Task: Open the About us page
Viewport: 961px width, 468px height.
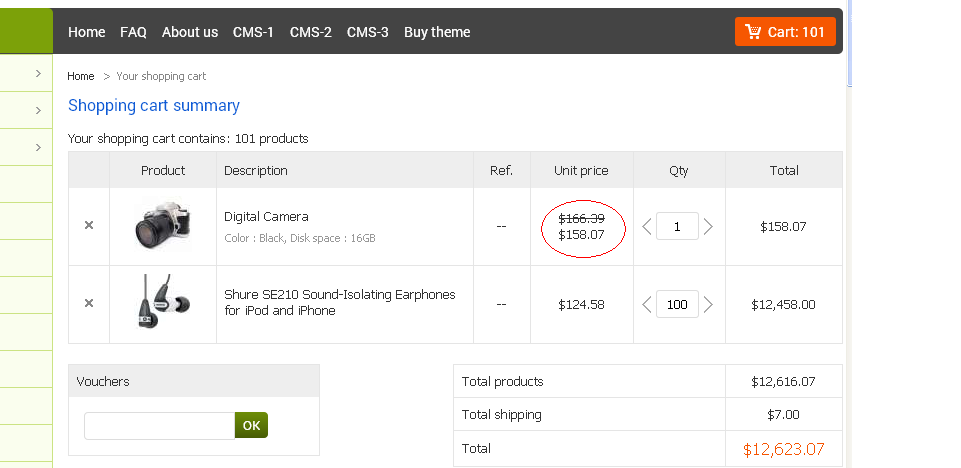Action: pyautogui.click(x=190, y=32)
